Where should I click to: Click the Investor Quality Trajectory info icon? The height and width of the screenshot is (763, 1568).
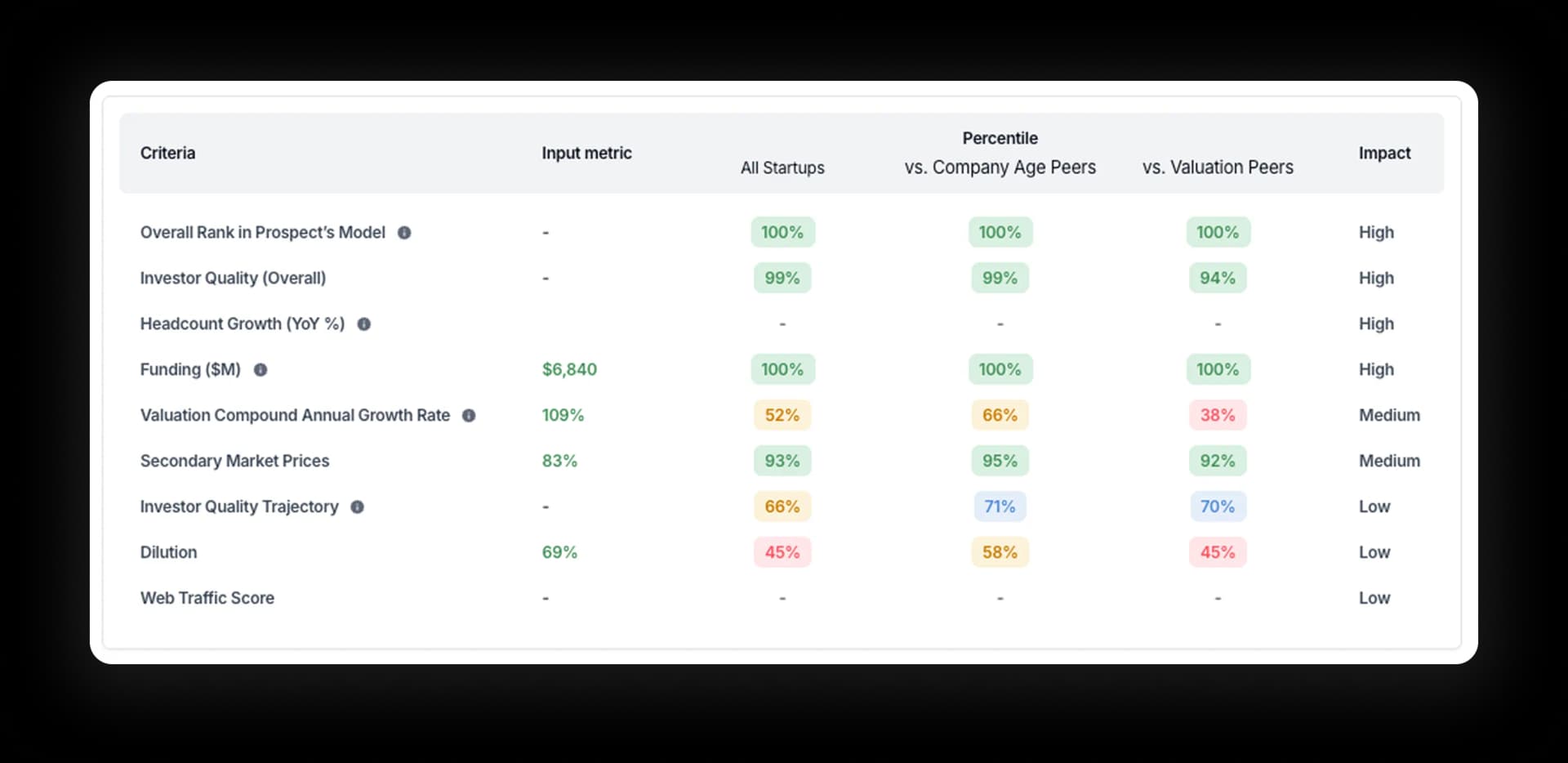pos(357,506)
